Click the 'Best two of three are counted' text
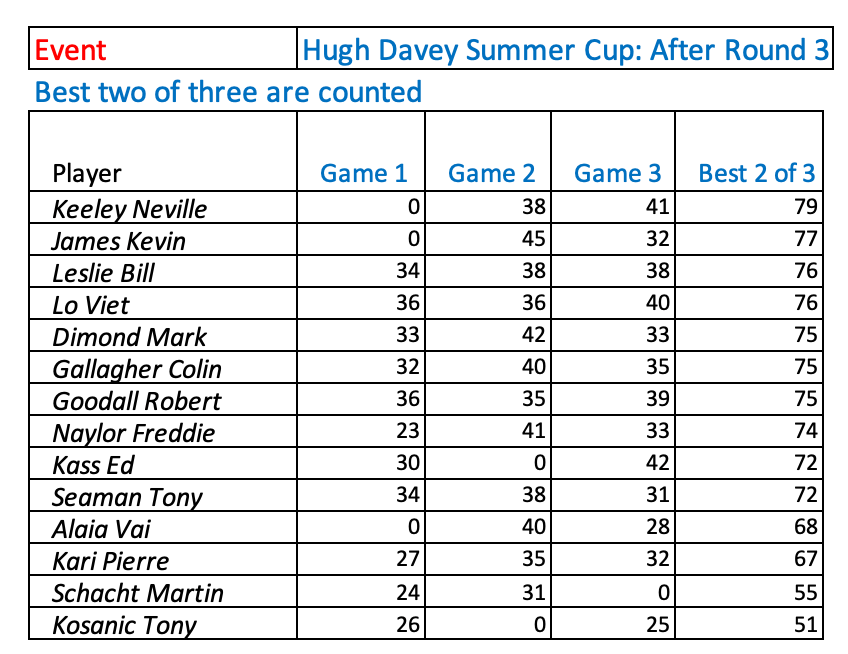The height and width of the screenshot is (654, 848). pos(228,93)
